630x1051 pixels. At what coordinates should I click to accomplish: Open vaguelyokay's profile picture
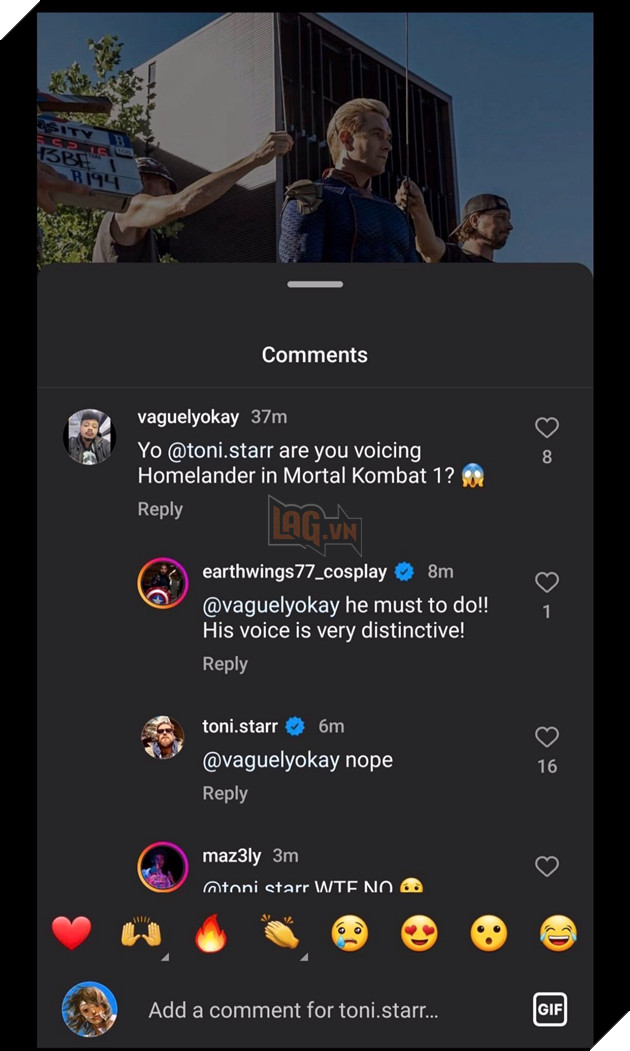click(90, 436)
